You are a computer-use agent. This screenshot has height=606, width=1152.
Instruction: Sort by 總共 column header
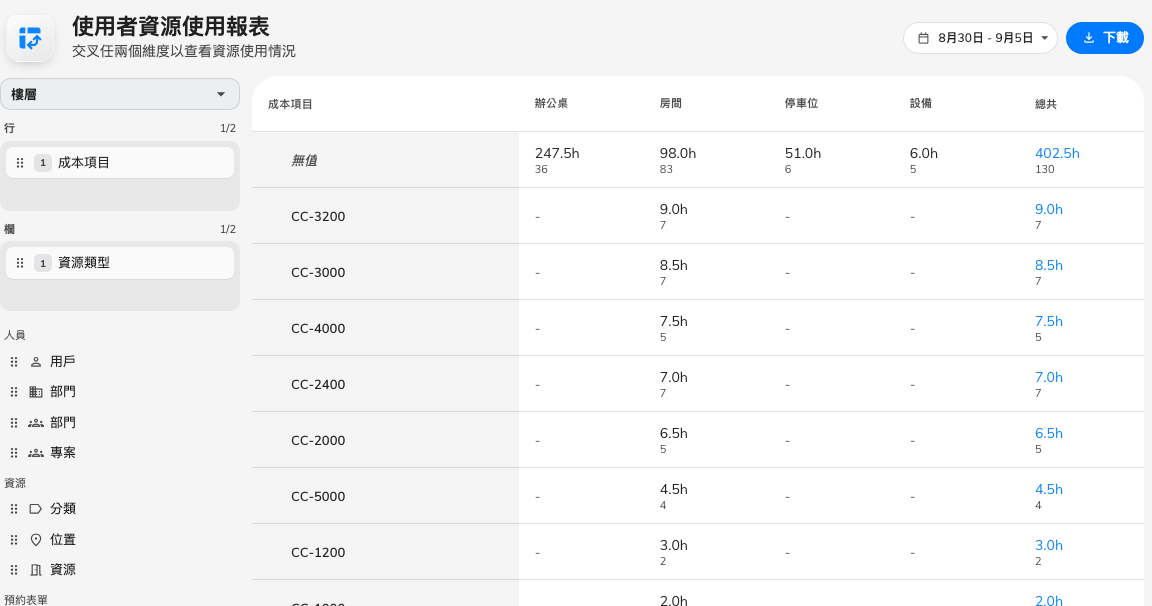[x=1046, y=104]
